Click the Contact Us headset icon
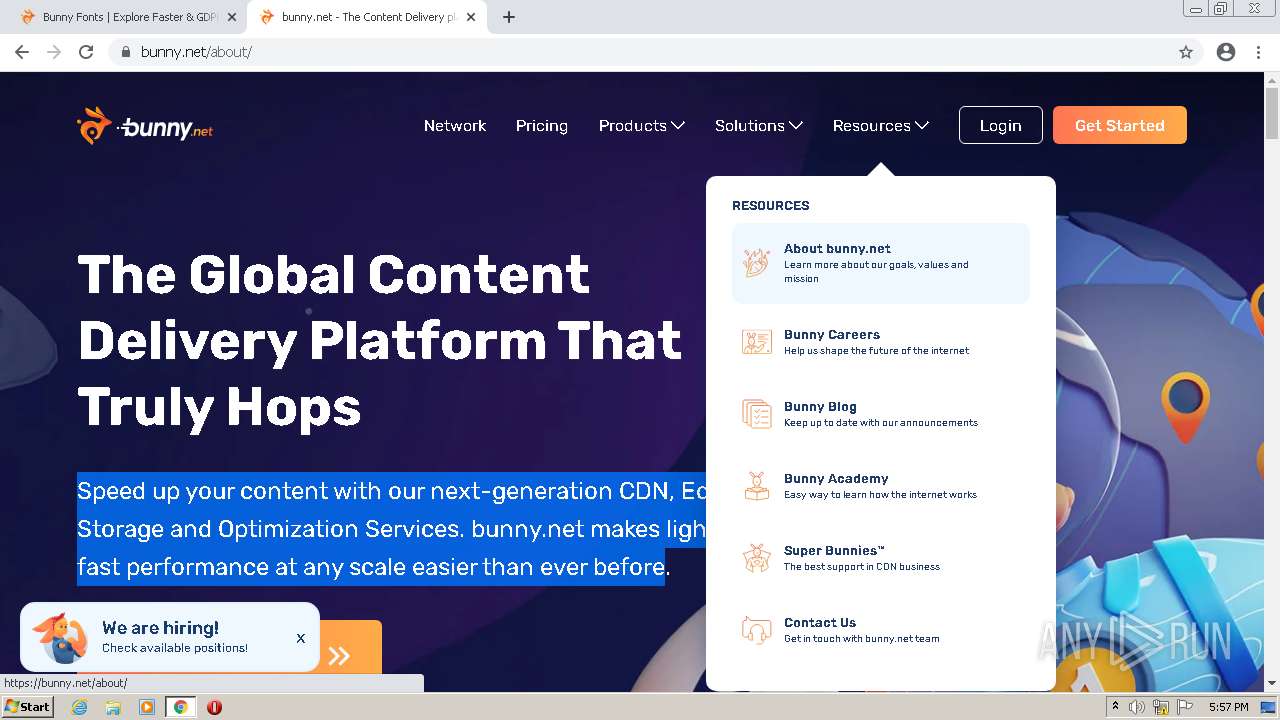Image resolution: width=1280 pixels, height=720 pixels. (757, 630)
